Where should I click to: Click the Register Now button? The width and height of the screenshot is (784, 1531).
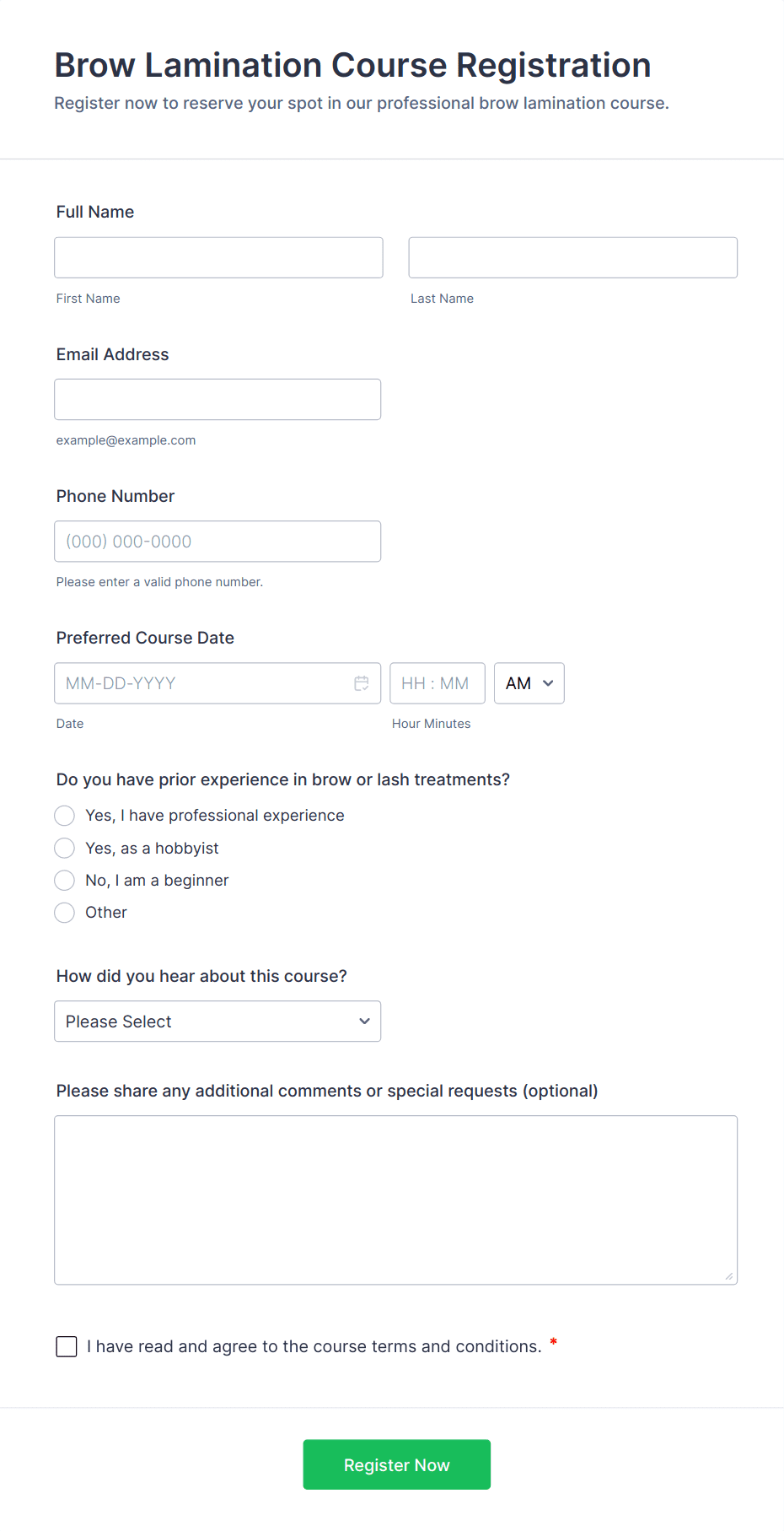coord(396,1464)
